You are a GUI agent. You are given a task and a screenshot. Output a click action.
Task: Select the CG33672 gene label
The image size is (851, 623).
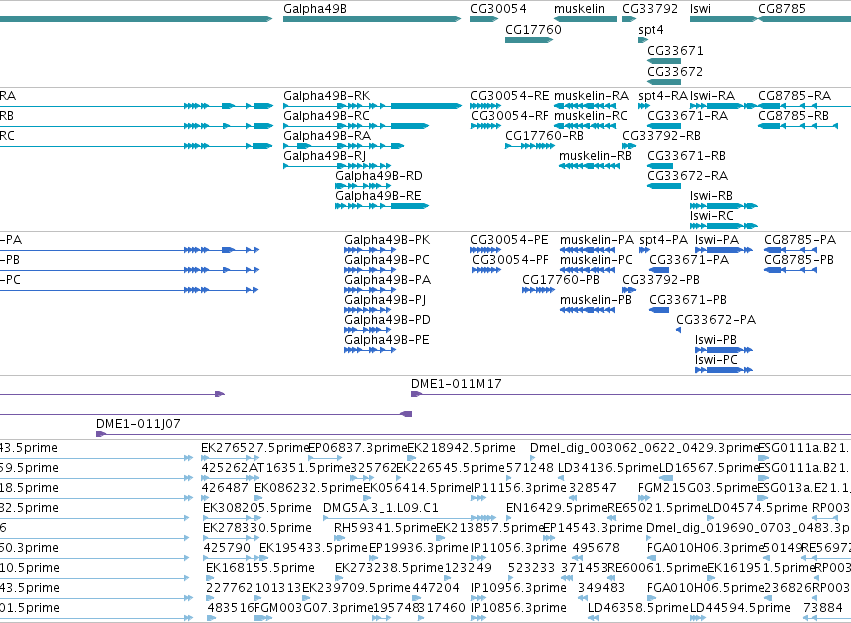(x=675, y=72)
